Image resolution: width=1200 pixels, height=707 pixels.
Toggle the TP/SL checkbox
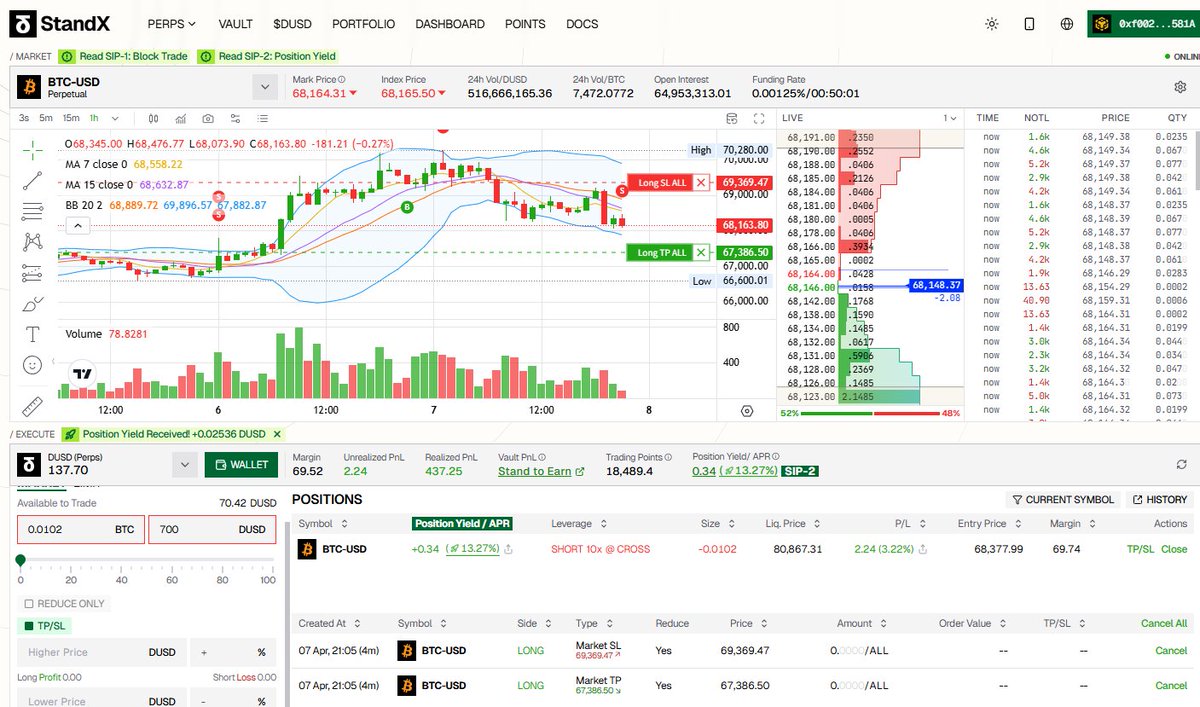point(28,626)
